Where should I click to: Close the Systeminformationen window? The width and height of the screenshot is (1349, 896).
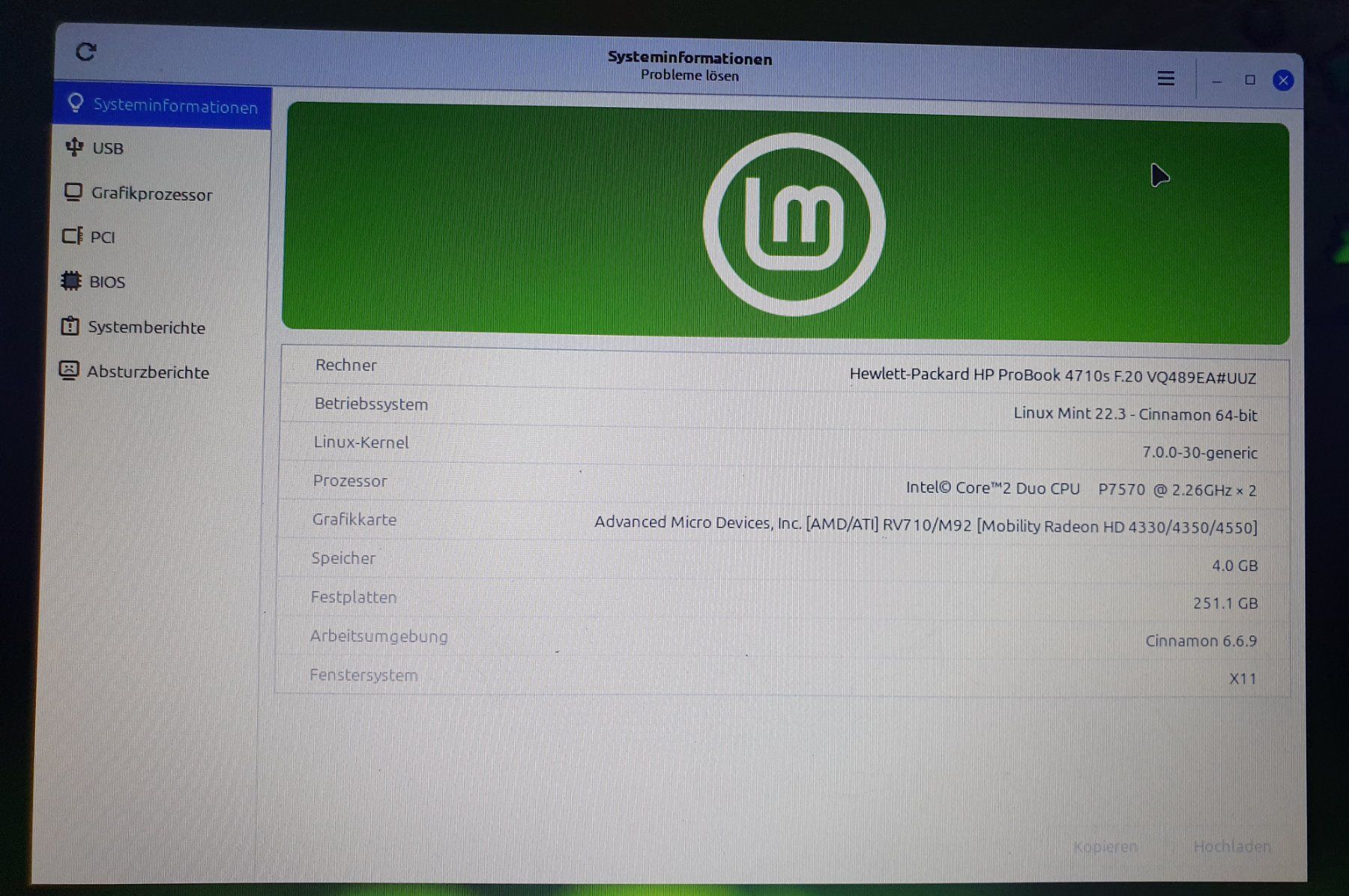coord(1283,80)
